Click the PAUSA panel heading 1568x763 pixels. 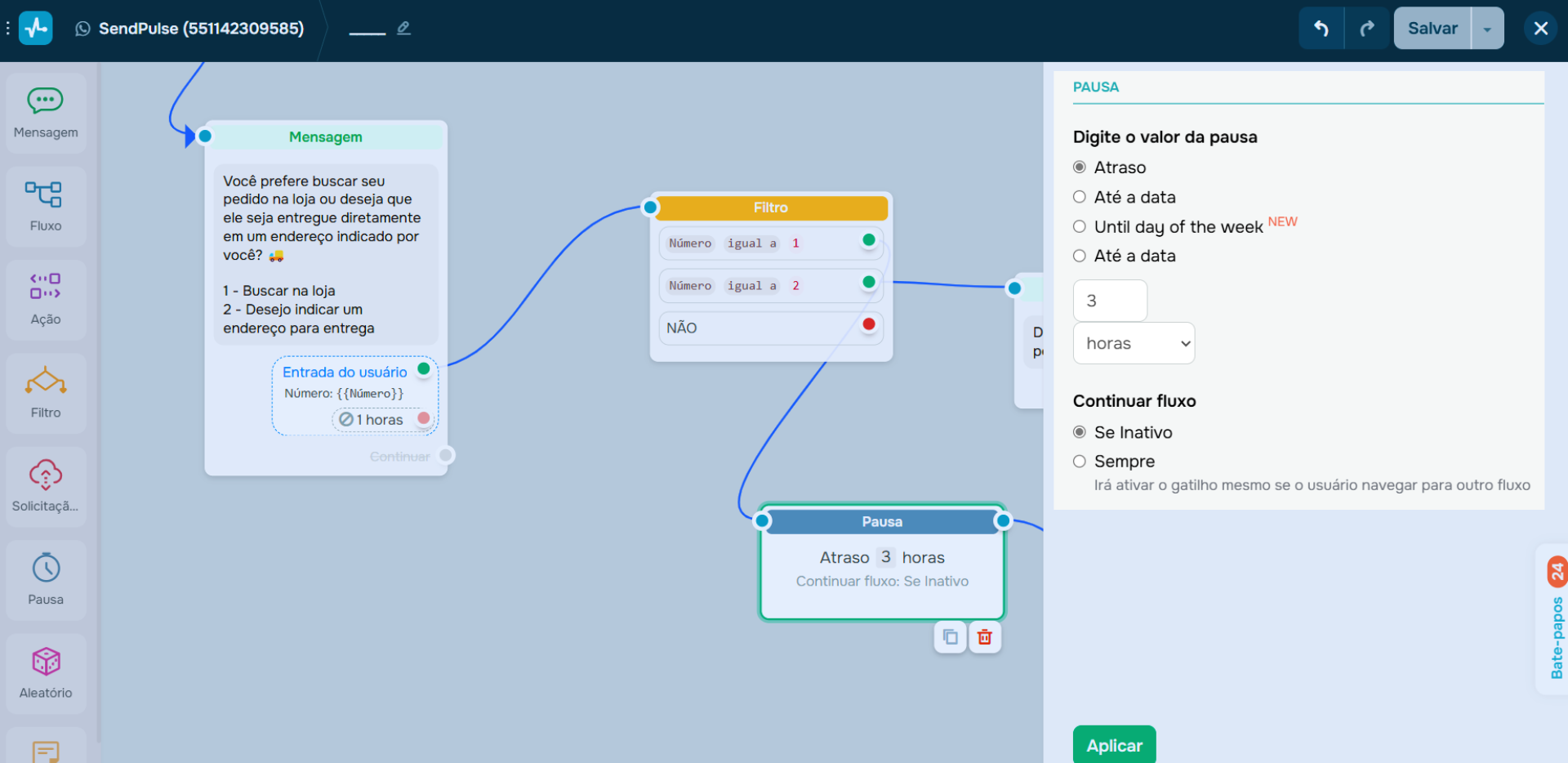pyautogui.click(x=1096, y=87)
